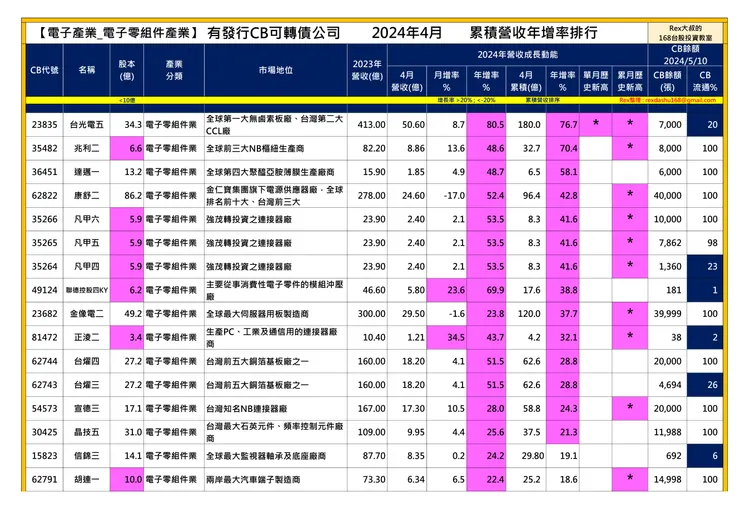
Task: Select CB code 15823
Action: point(44,456)
